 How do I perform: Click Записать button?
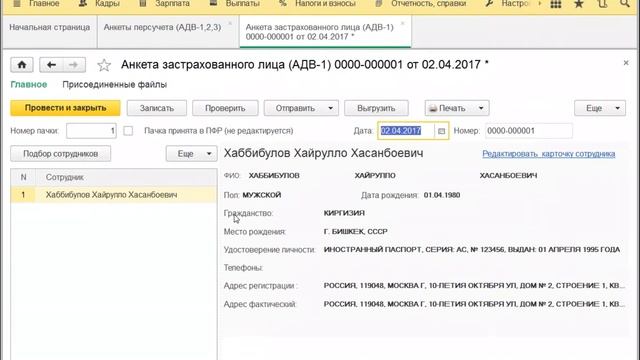[x=157, y=108]
